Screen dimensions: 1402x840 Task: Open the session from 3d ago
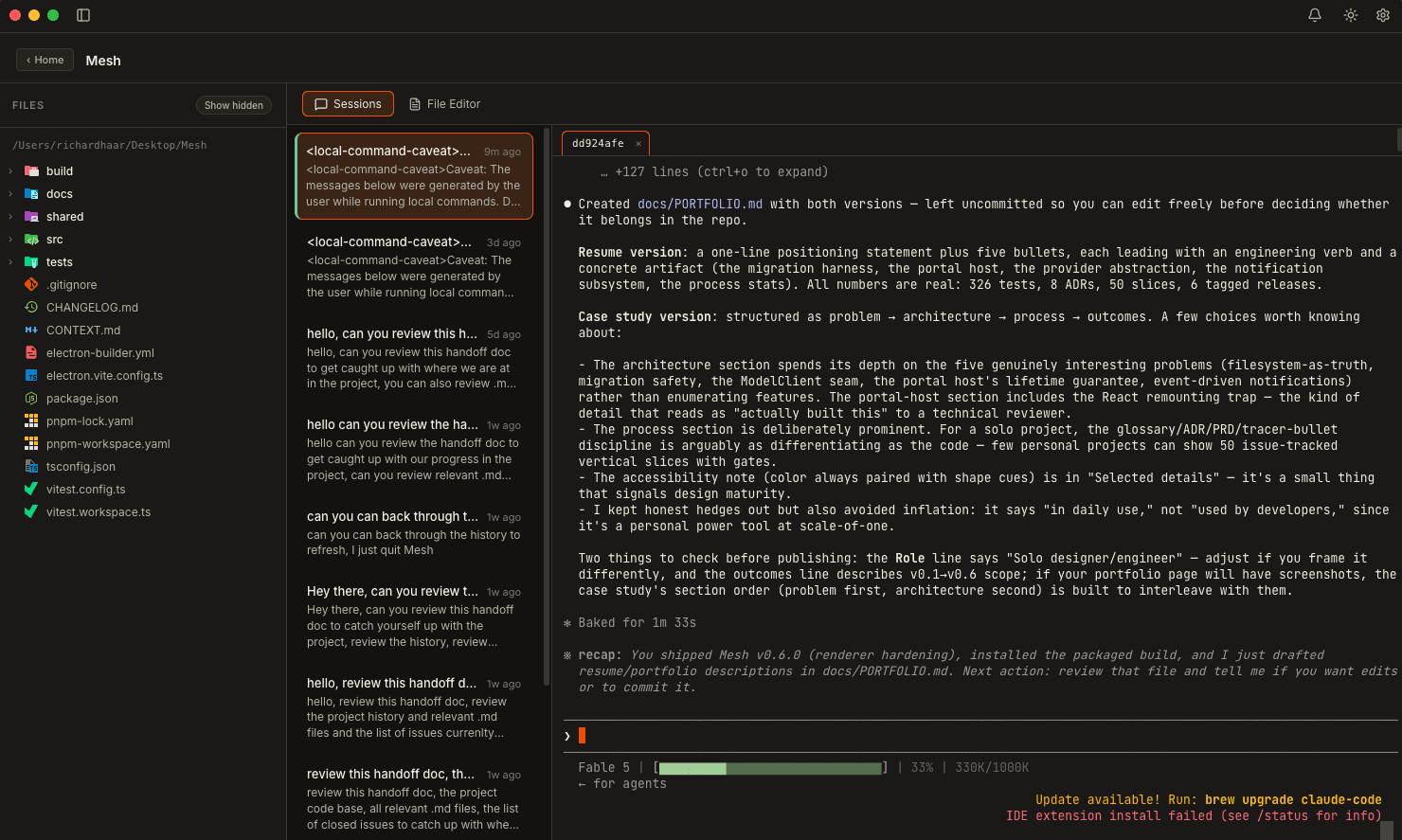pos(414,267)
